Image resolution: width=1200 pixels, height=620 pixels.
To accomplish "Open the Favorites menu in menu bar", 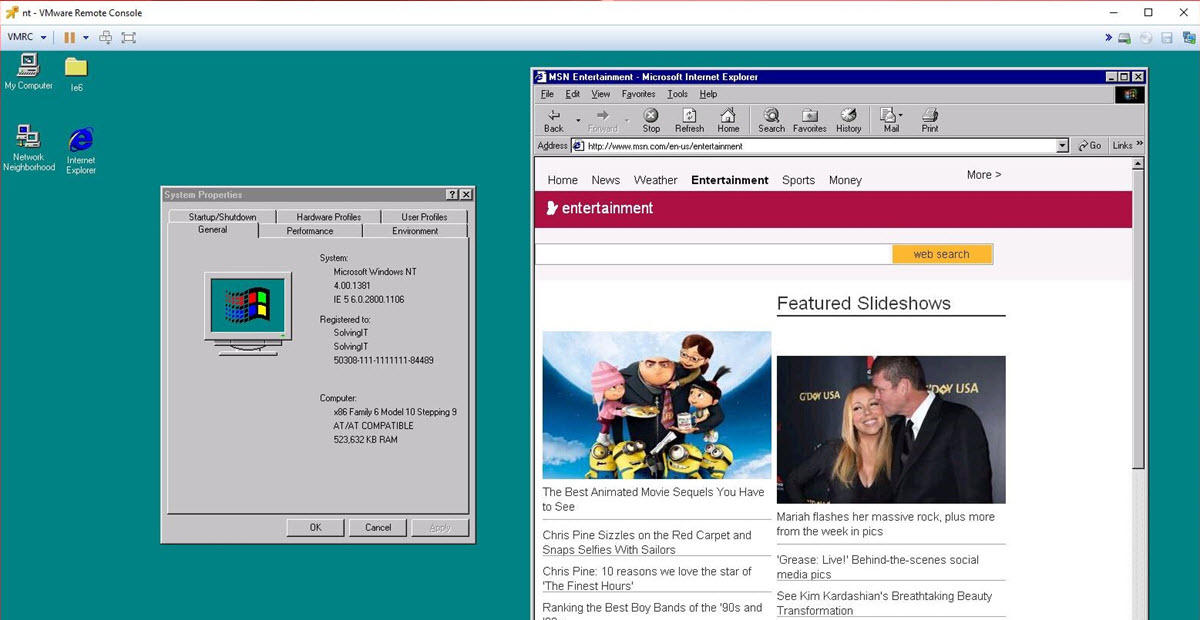I will (638, 94).
